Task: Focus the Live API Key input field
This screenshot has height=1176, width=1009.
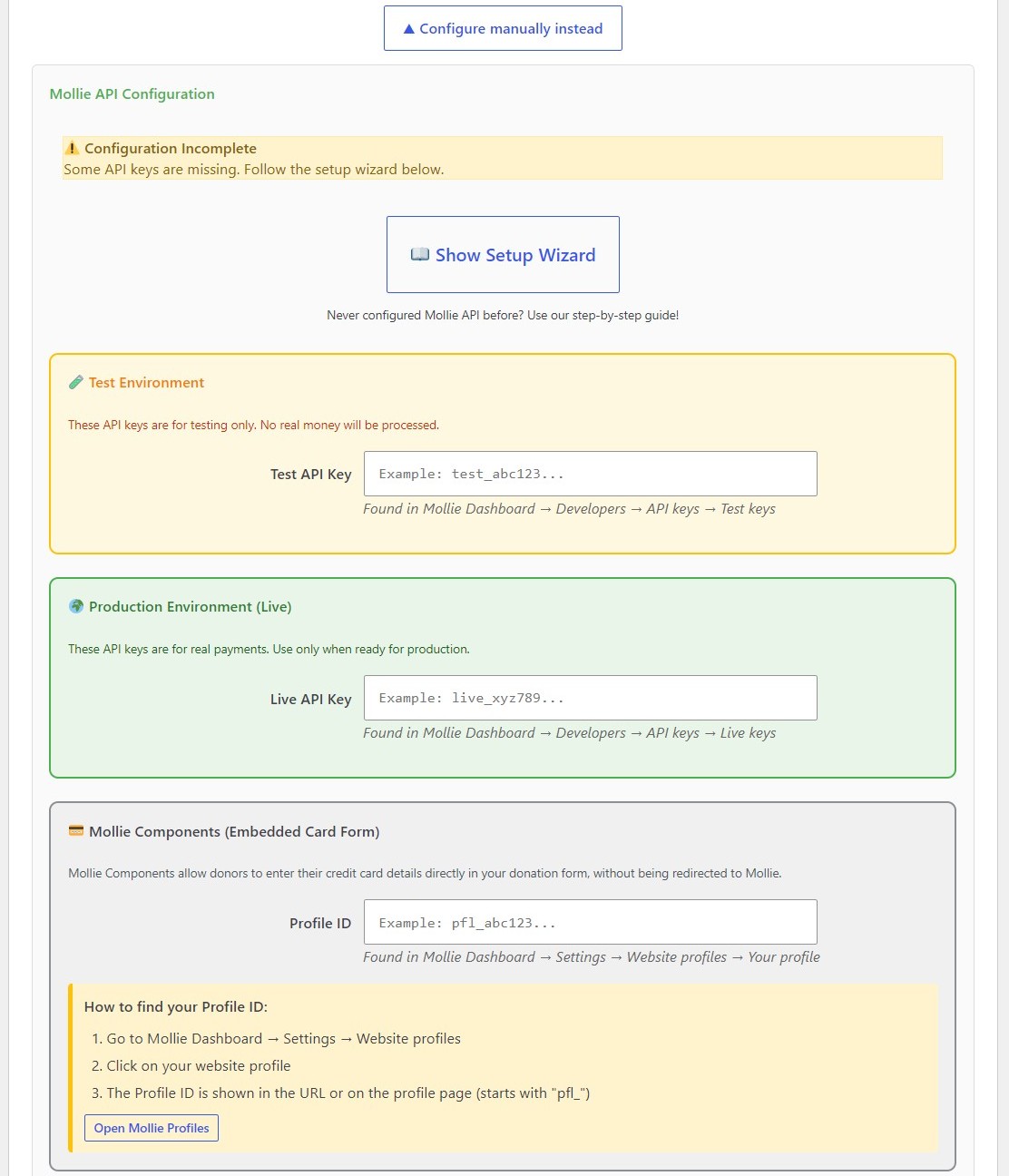Action: [x=591, y=698]
